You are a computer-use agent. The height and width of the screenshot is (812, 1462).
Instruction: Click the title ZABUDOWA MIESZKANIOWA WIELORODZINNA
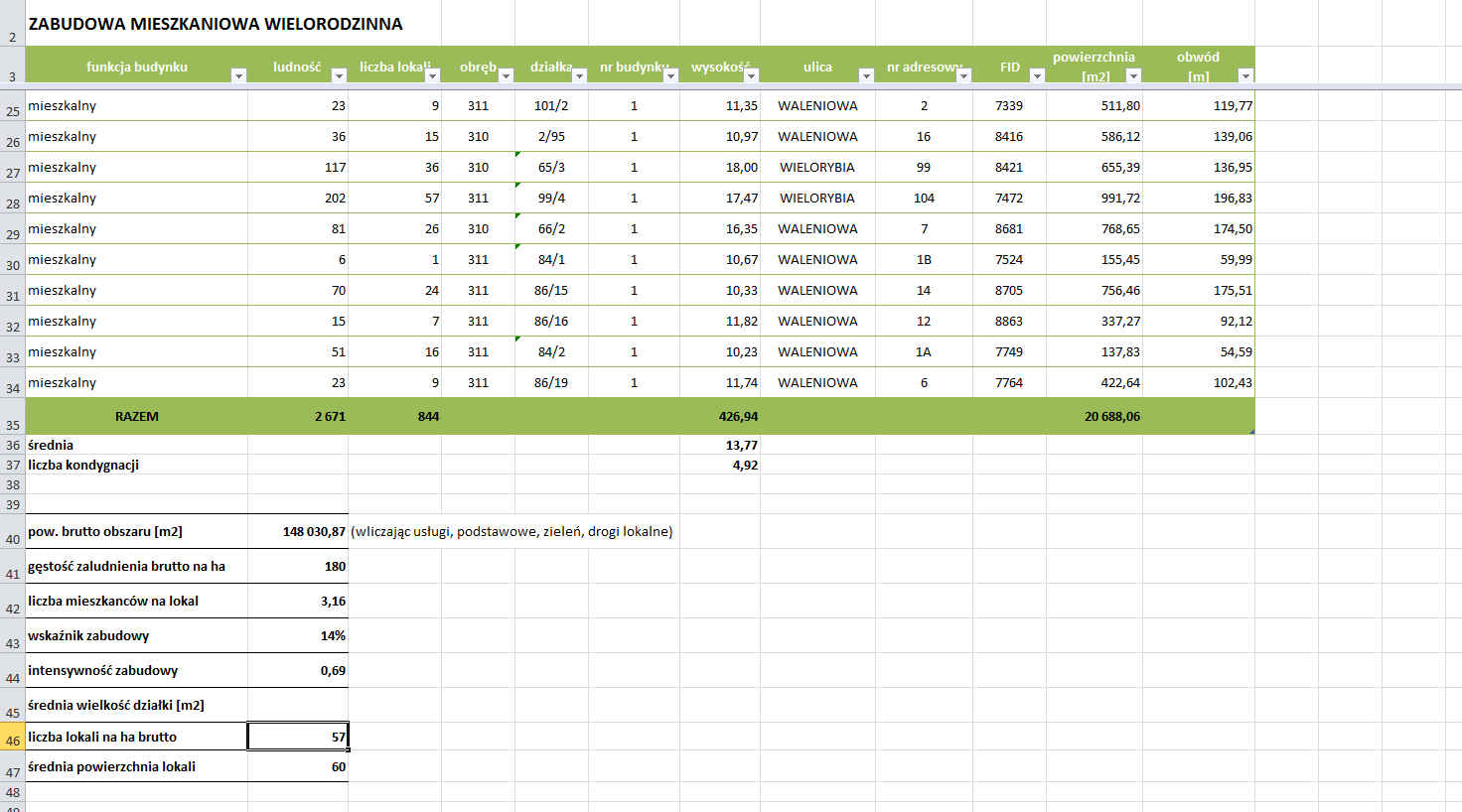pos(216,24)
